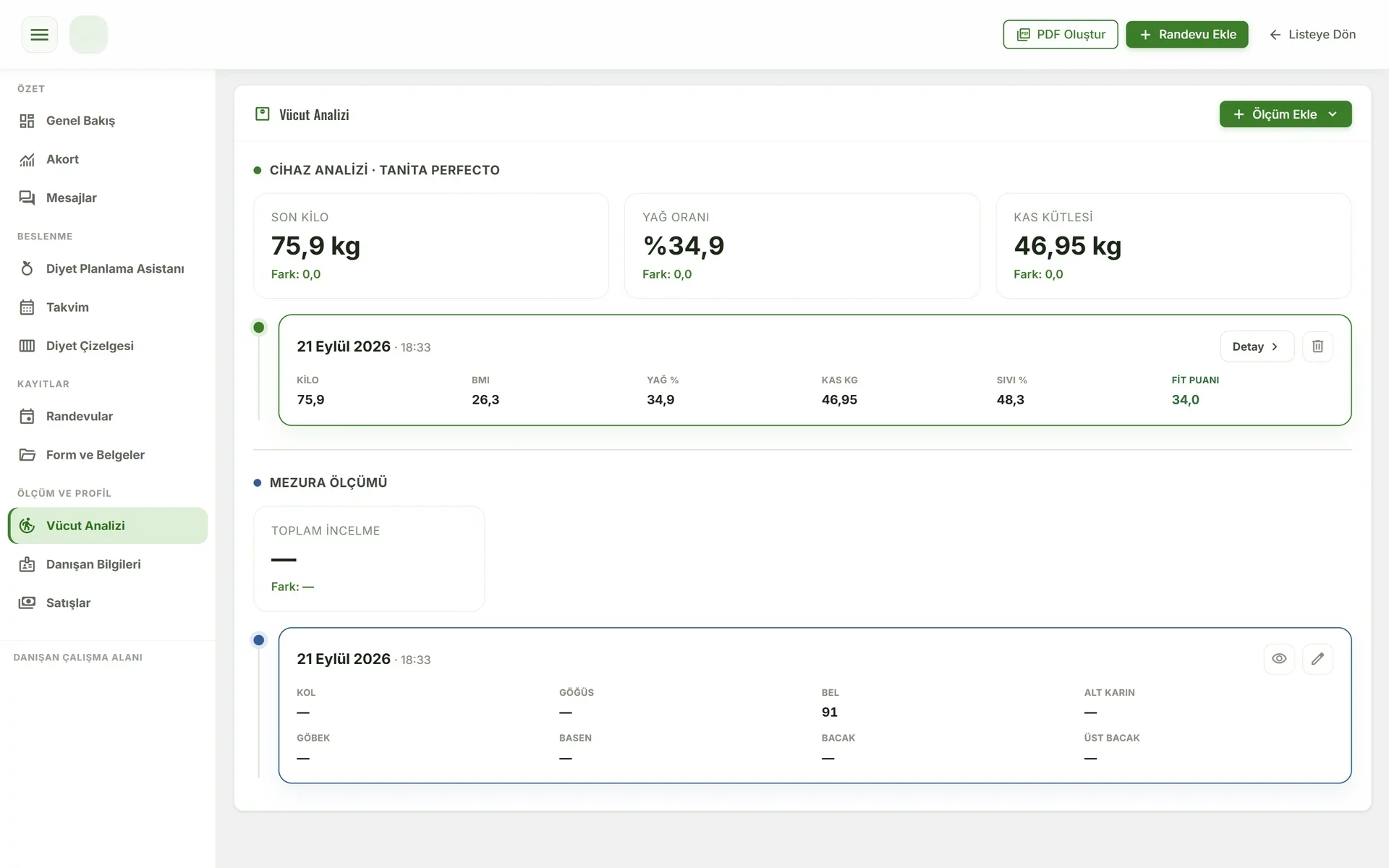
Task: Go to Mesajlar section
Action: pyautogui.click(x=108, y=197)
